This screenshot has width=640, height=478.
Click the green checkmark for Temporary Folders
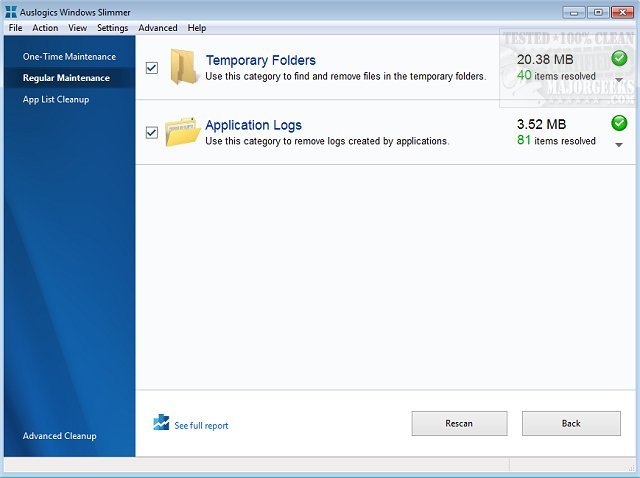tap(619, 58)
